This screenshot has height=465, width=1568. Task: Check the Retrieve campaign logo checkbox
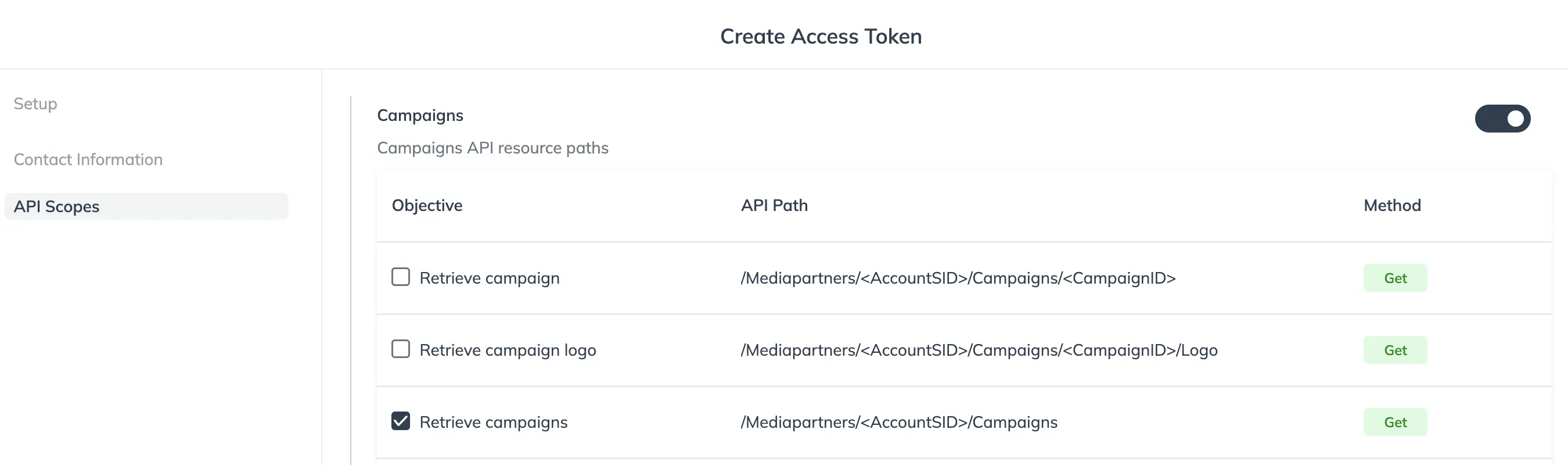pyautogui.click(x=401, y=349)
